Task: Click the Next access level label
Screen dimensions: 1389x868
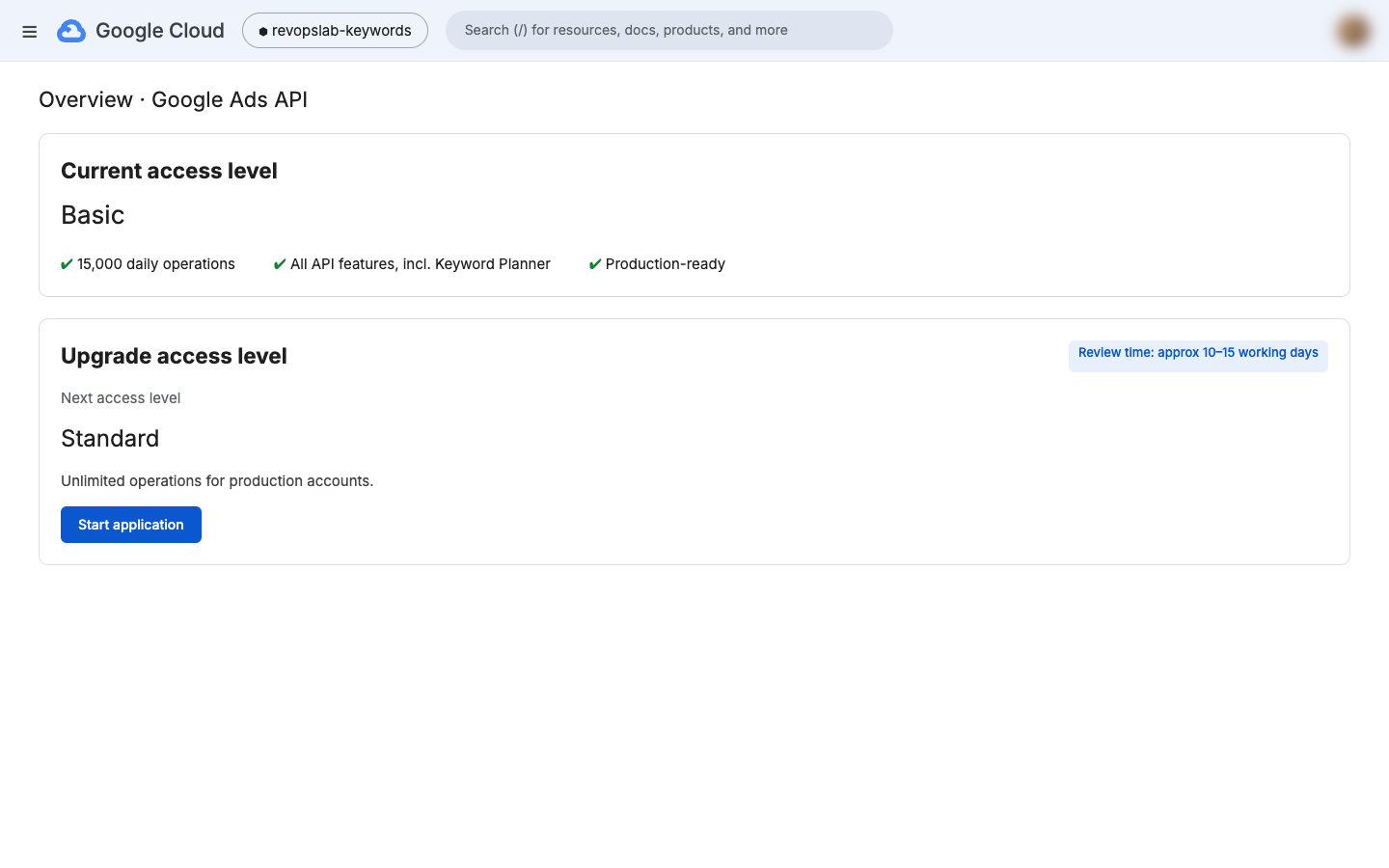Action: [x=121, y=398]
